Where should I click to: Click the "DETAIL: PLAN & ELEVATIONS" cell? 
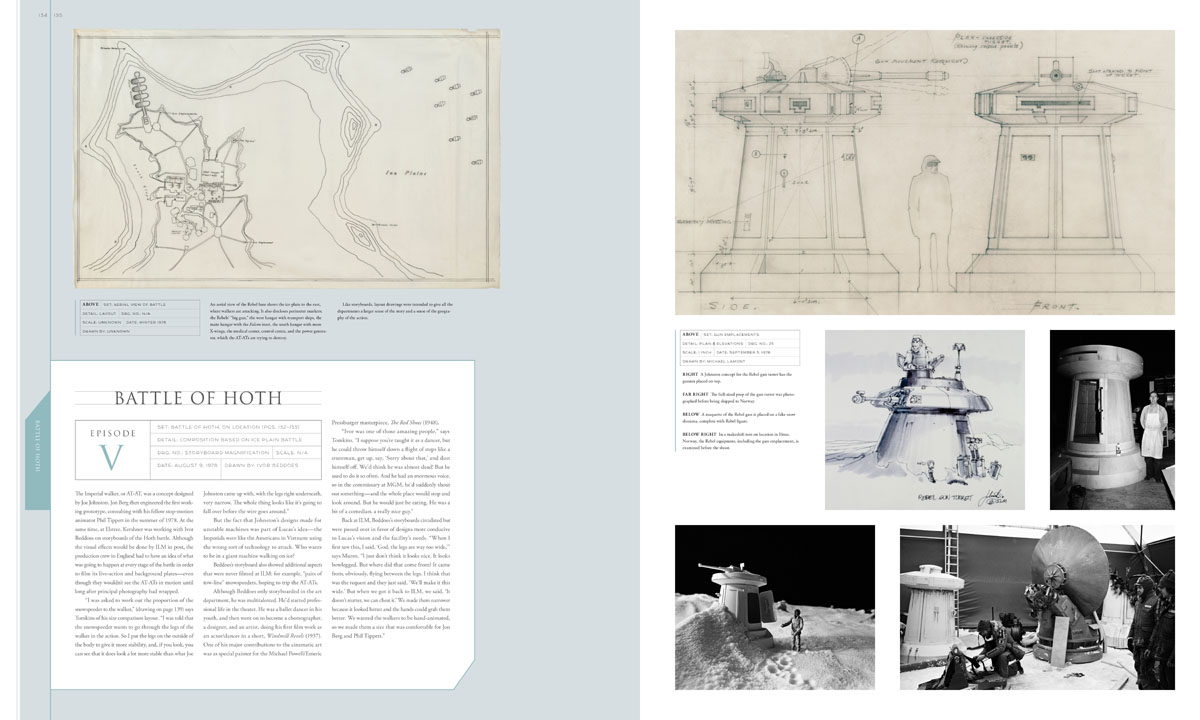pos(714,344)
